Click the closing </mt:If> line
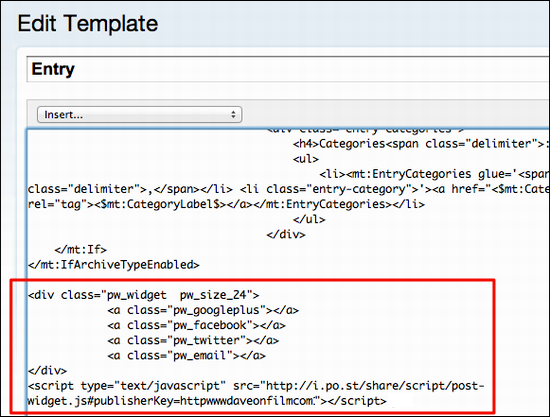 click(80, 250)
